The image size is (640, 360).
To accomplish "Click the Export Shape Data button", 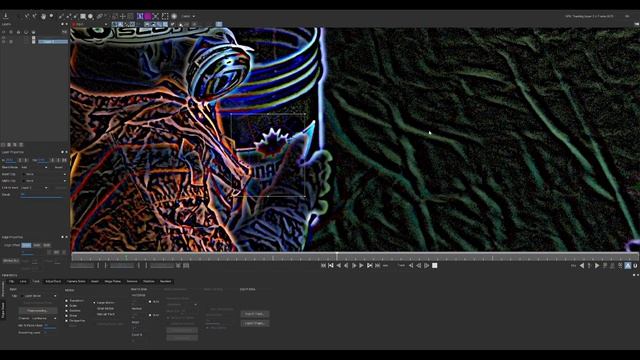I will tap(255, 323).
